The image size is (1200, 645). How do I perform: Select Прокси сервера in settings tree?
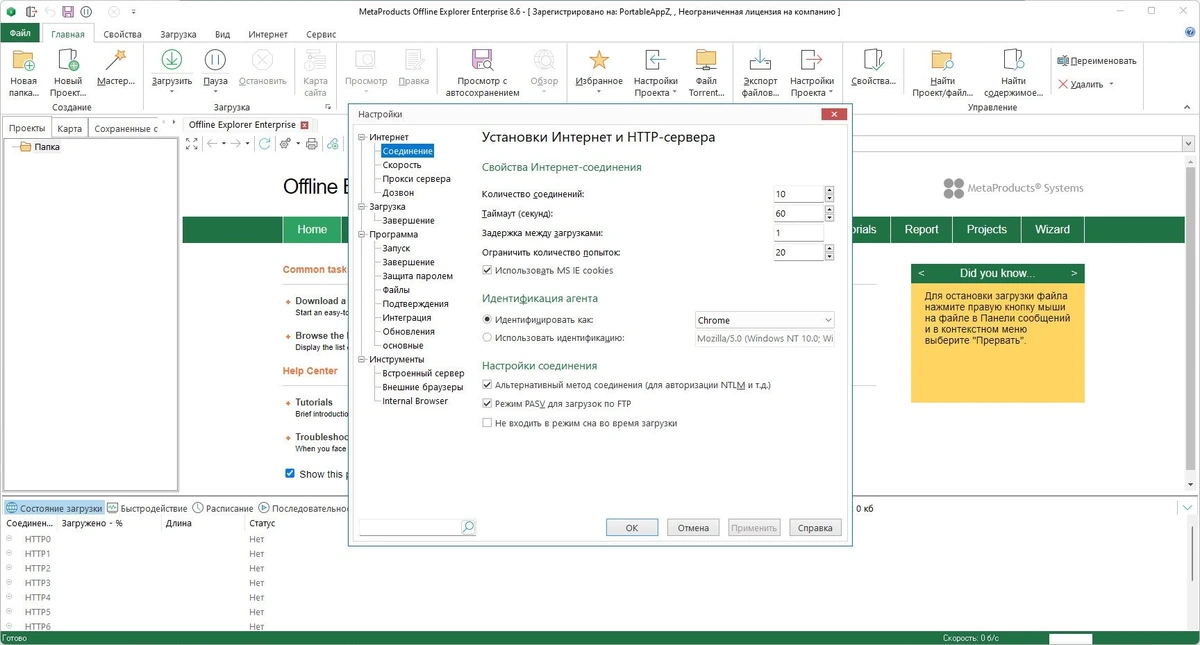coord(416,179)
